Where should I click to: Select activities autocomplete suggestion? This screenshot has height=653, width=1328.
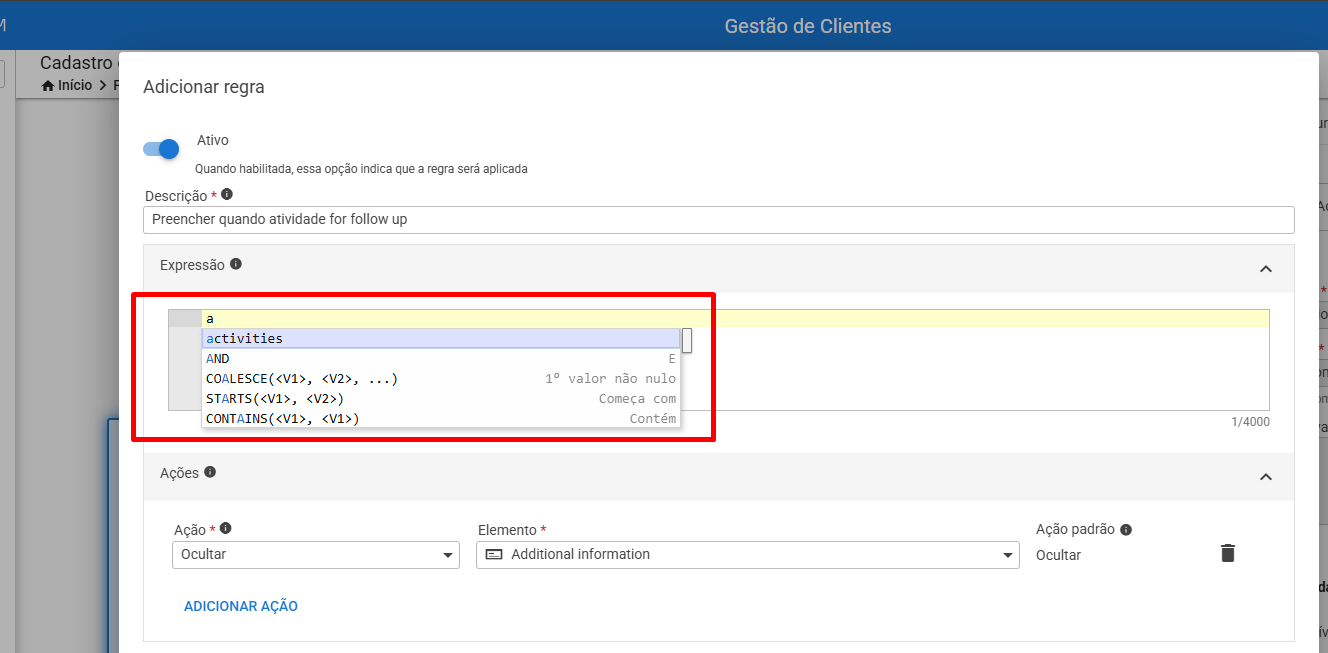tap(441, 339)
